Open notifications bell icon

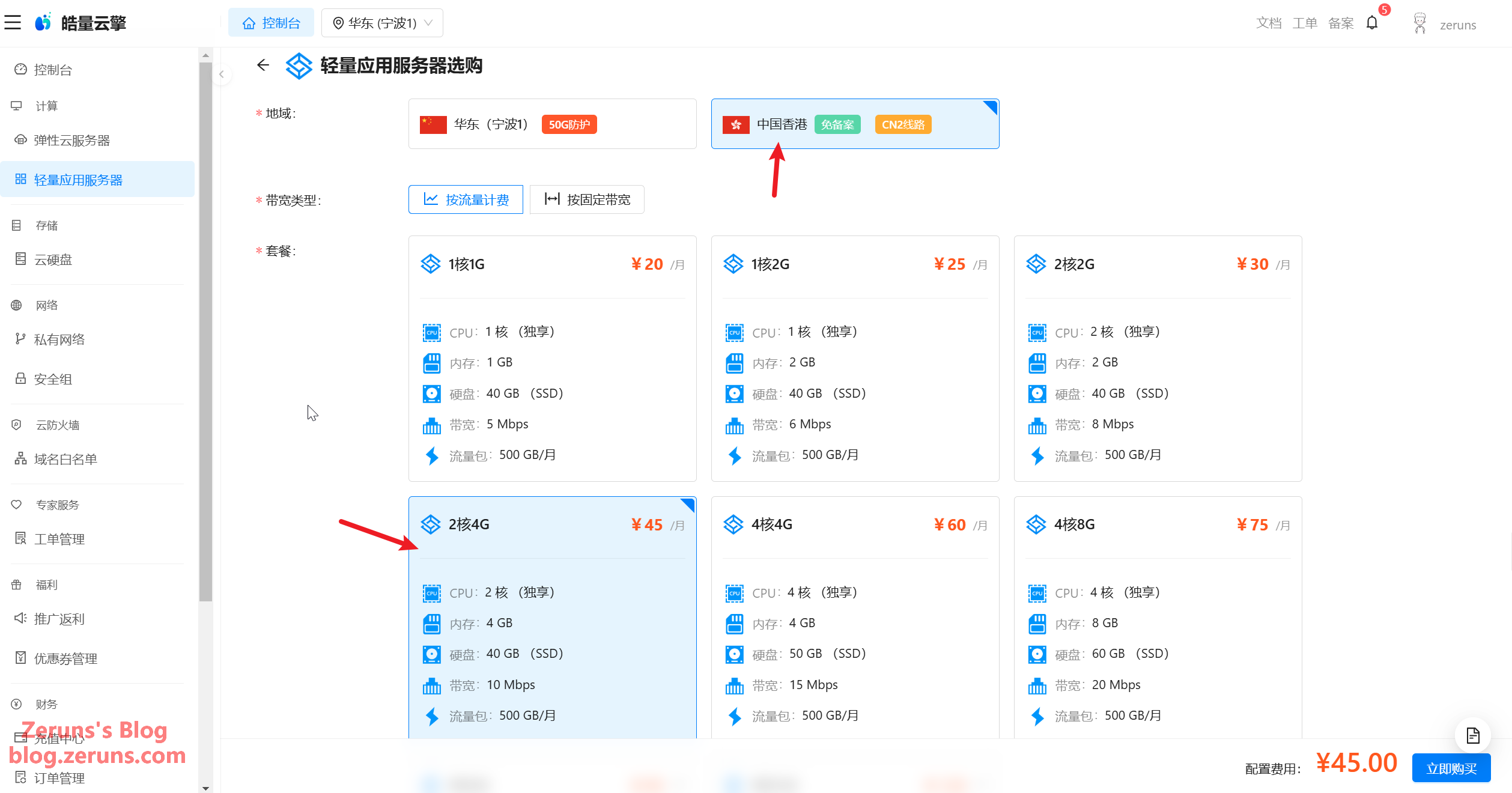pos(1371,23)
